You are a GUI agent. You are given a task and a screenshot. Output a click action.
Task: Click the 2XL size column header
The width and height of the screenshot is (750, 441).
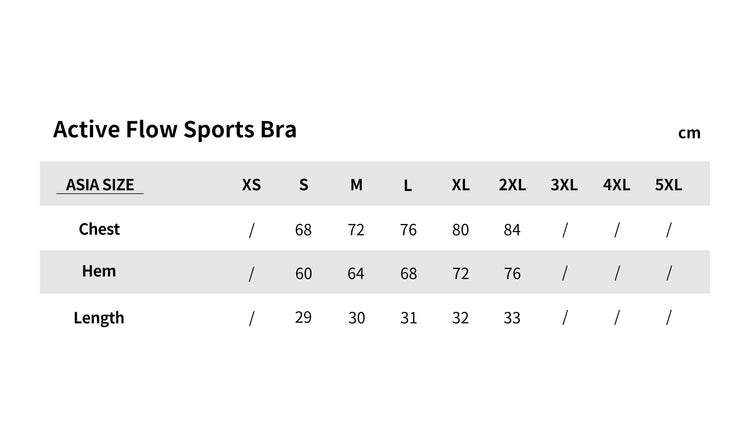pos(512,185)
